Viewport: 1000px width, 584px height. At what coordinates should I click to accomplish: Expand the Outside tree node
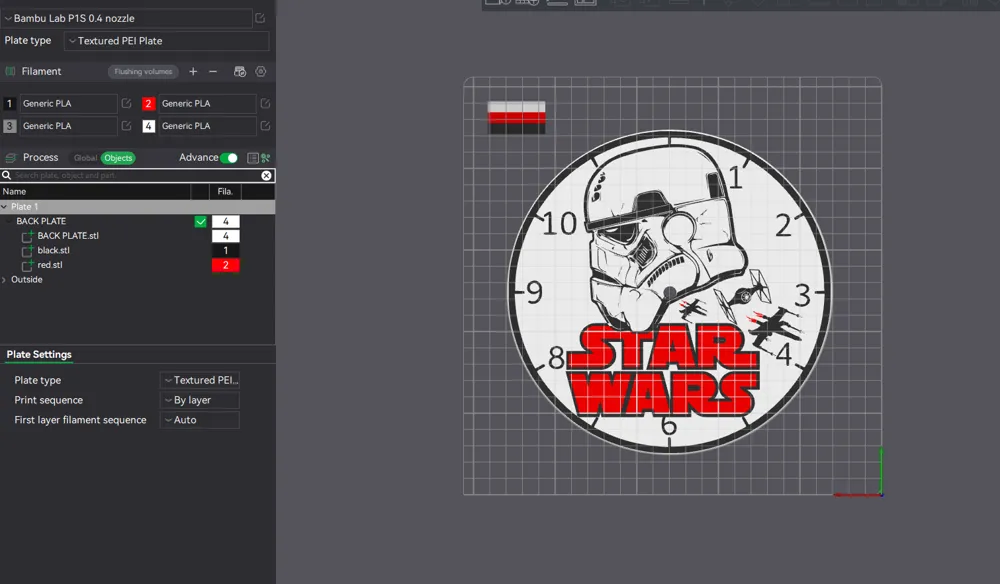click(x=4, y=279)
